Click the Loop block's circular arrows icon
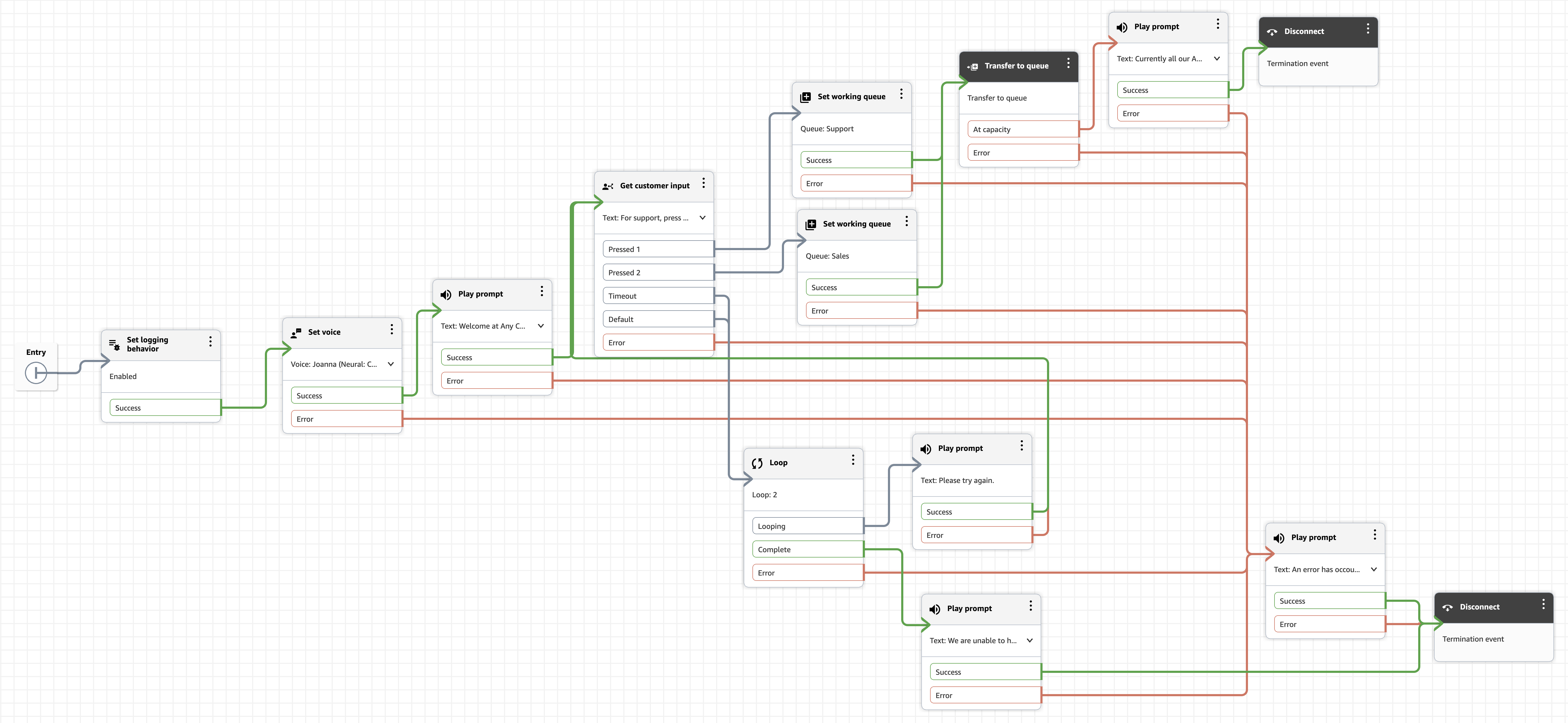Viewport: 1568px width, 723px height. click(x=757, y=464)
